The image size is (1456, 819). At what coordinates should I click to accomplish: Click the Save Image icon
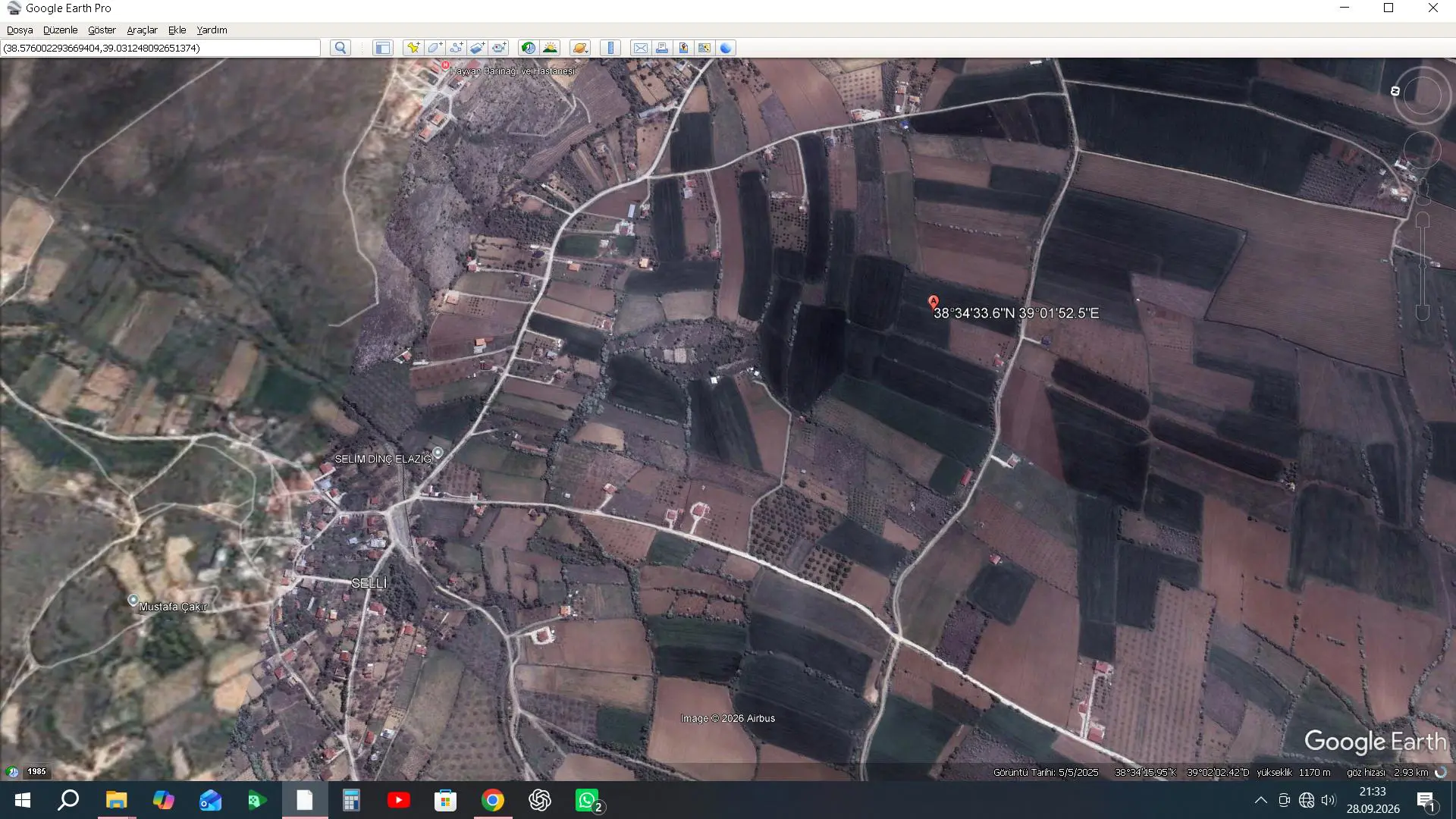point(683,48)
